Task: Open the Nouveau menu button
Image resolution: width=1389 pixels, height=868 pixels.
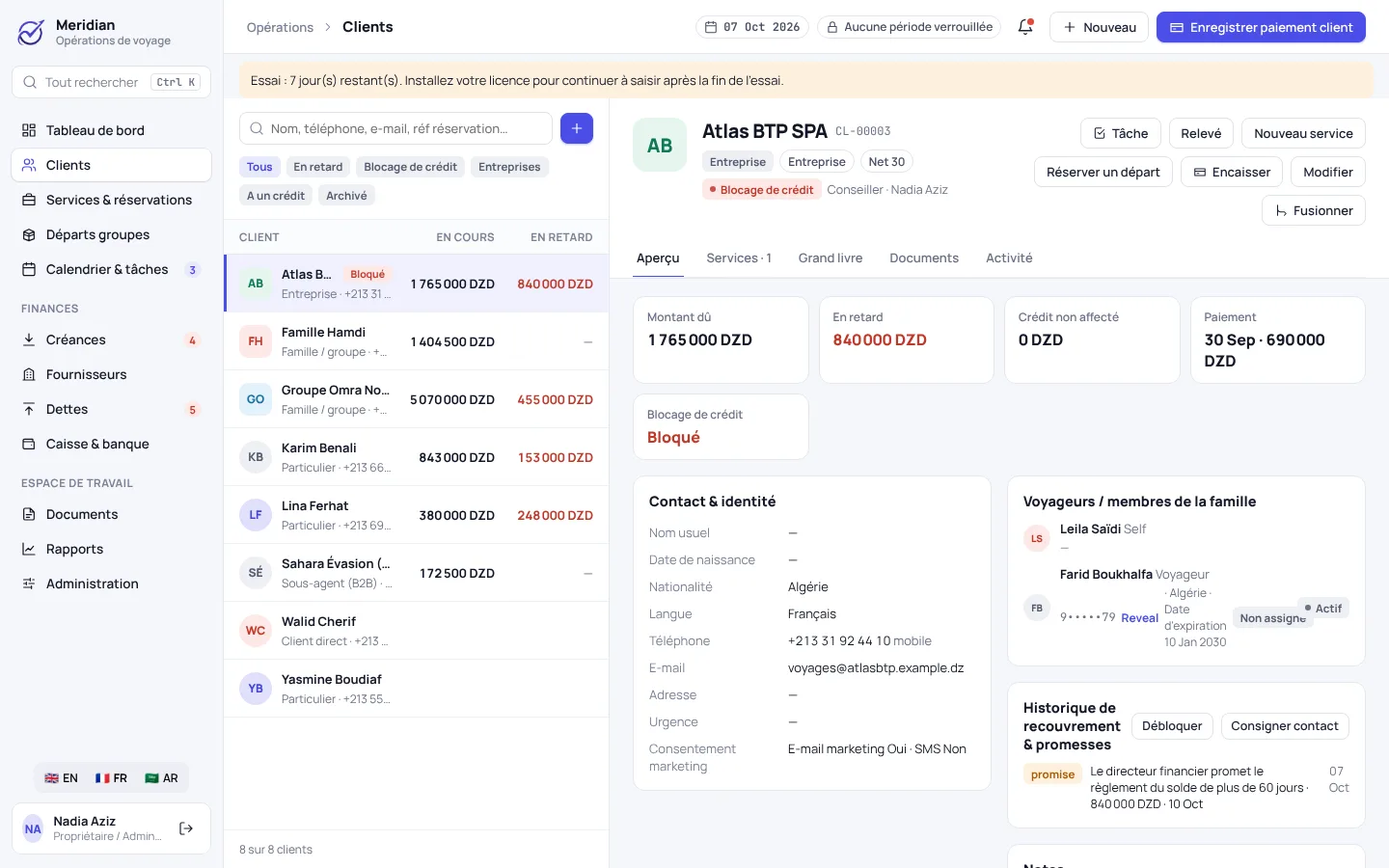Action: point(1099,27)
